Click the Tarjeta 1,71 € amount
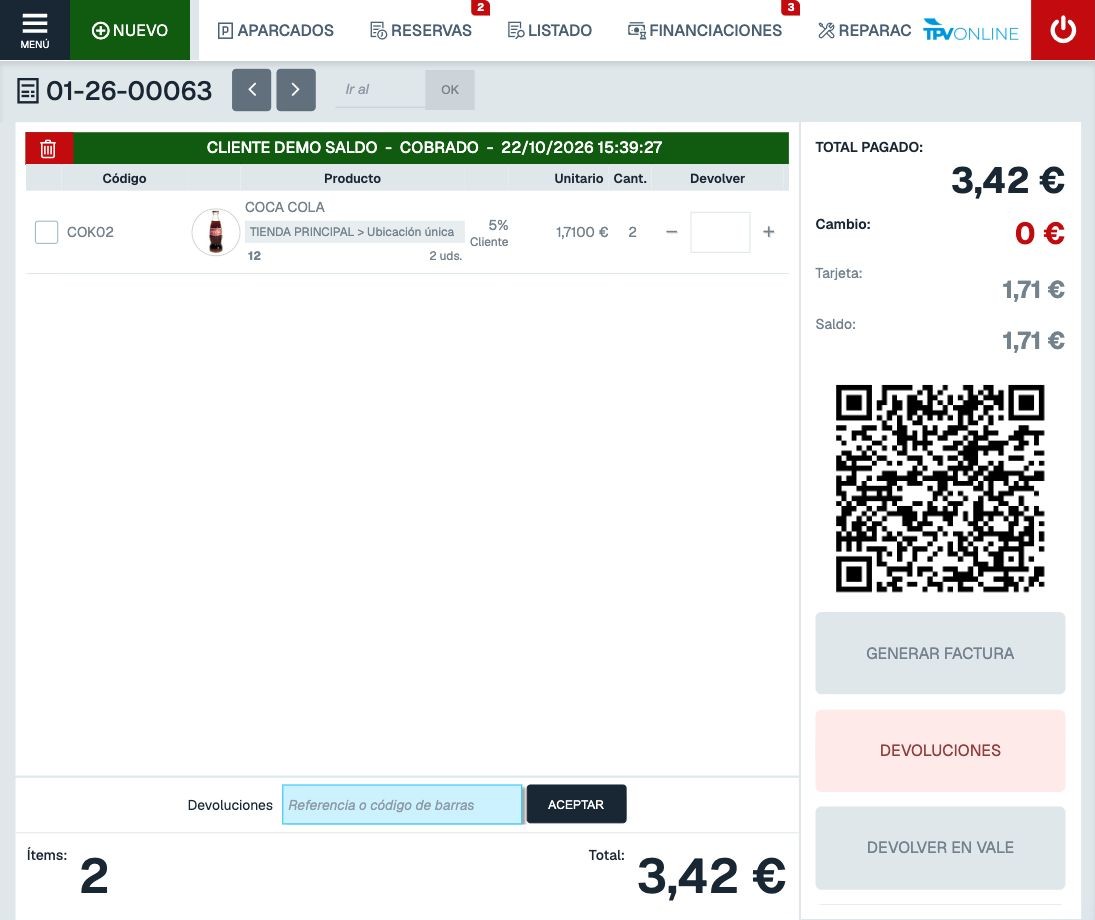The width and height of the screenshot is (1095, 920). [1033, 289]
